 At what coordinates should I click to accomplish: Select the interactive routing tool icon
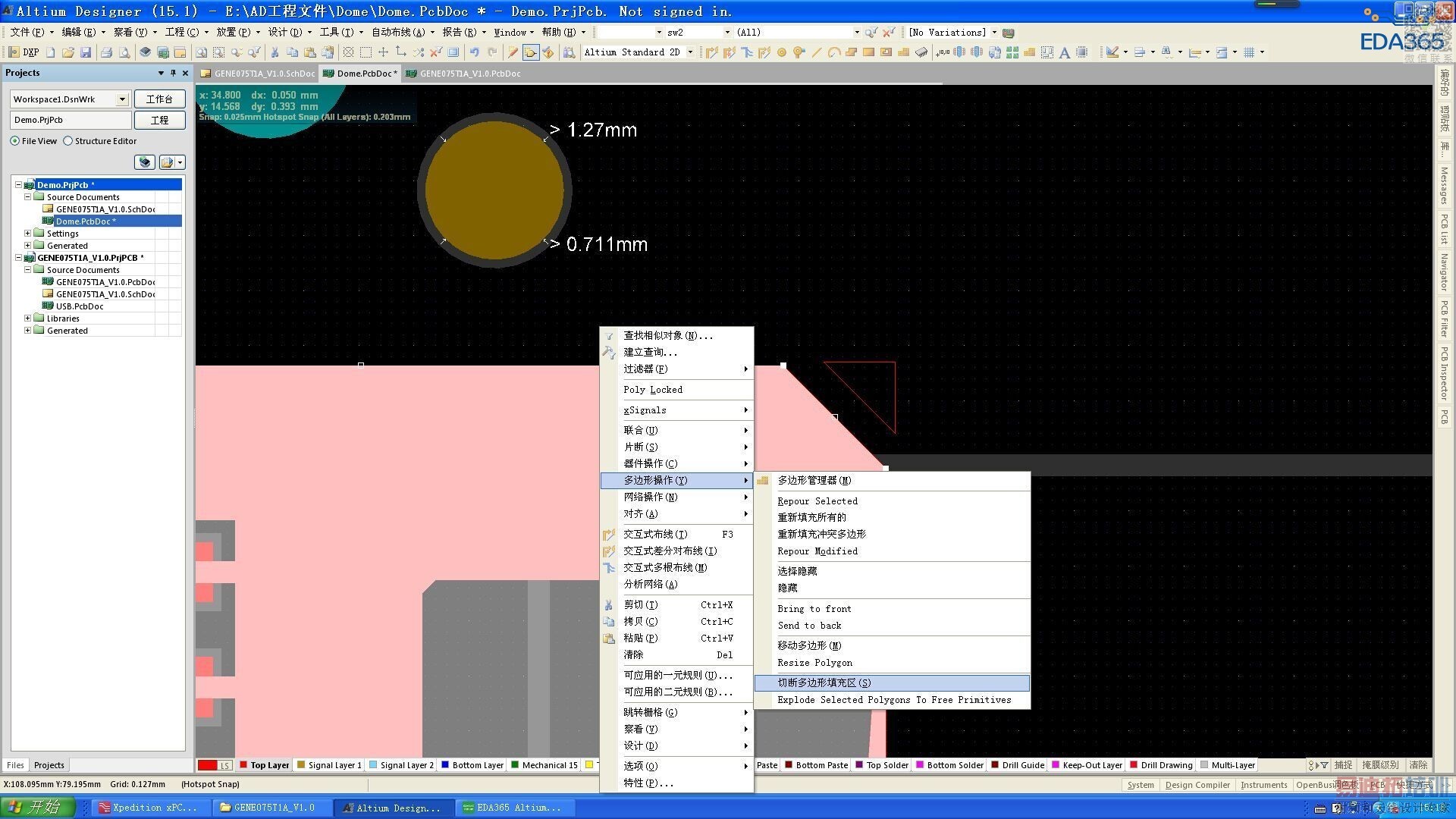click(x=712, y=52)
